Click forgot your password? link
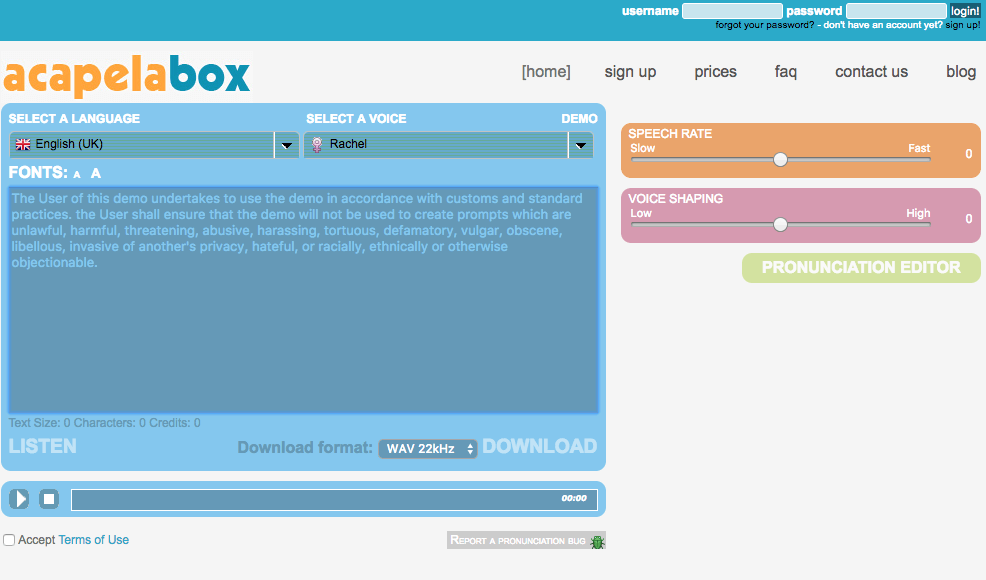986x580 pixels. coord(765,25)
